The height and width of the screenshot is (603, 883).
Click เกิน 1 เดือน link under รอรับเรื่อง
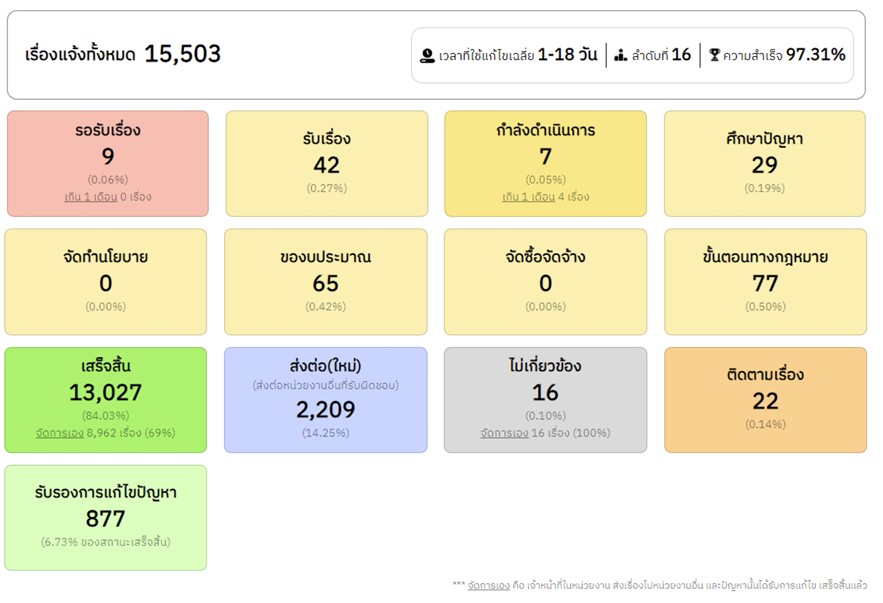click(90, 197)
